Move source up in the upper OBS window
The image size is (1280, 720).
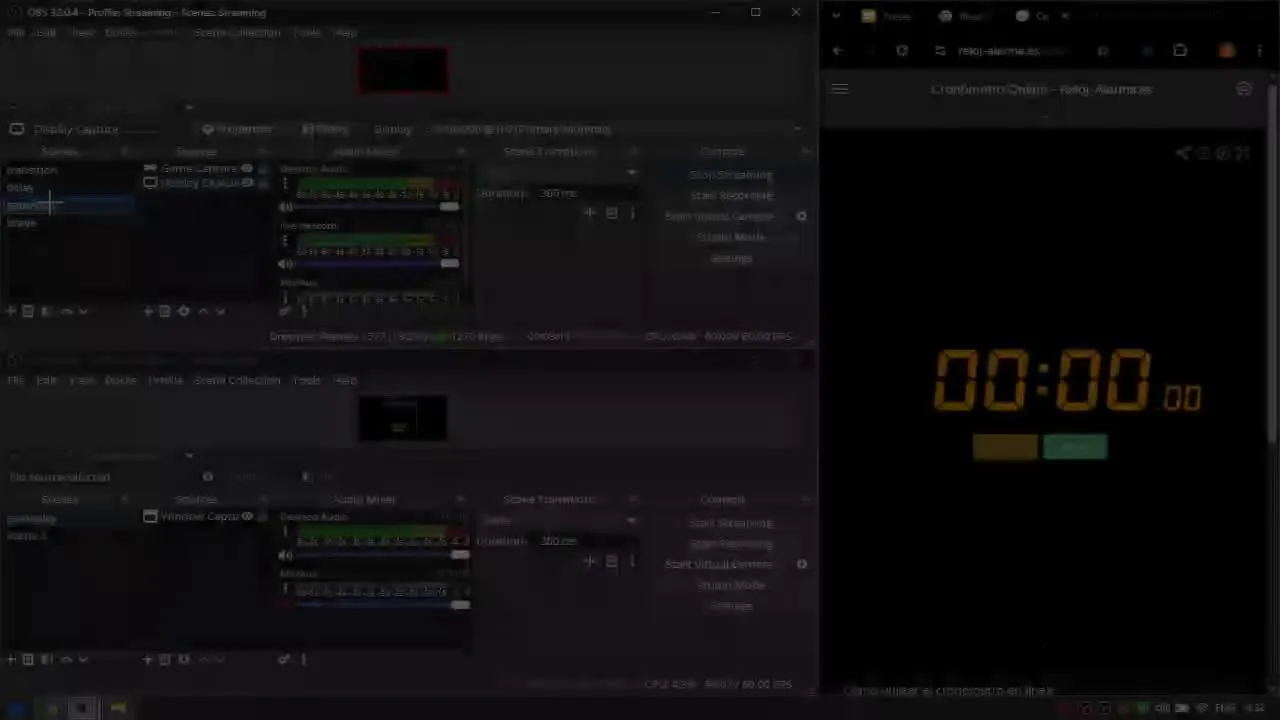coord(203,311)
